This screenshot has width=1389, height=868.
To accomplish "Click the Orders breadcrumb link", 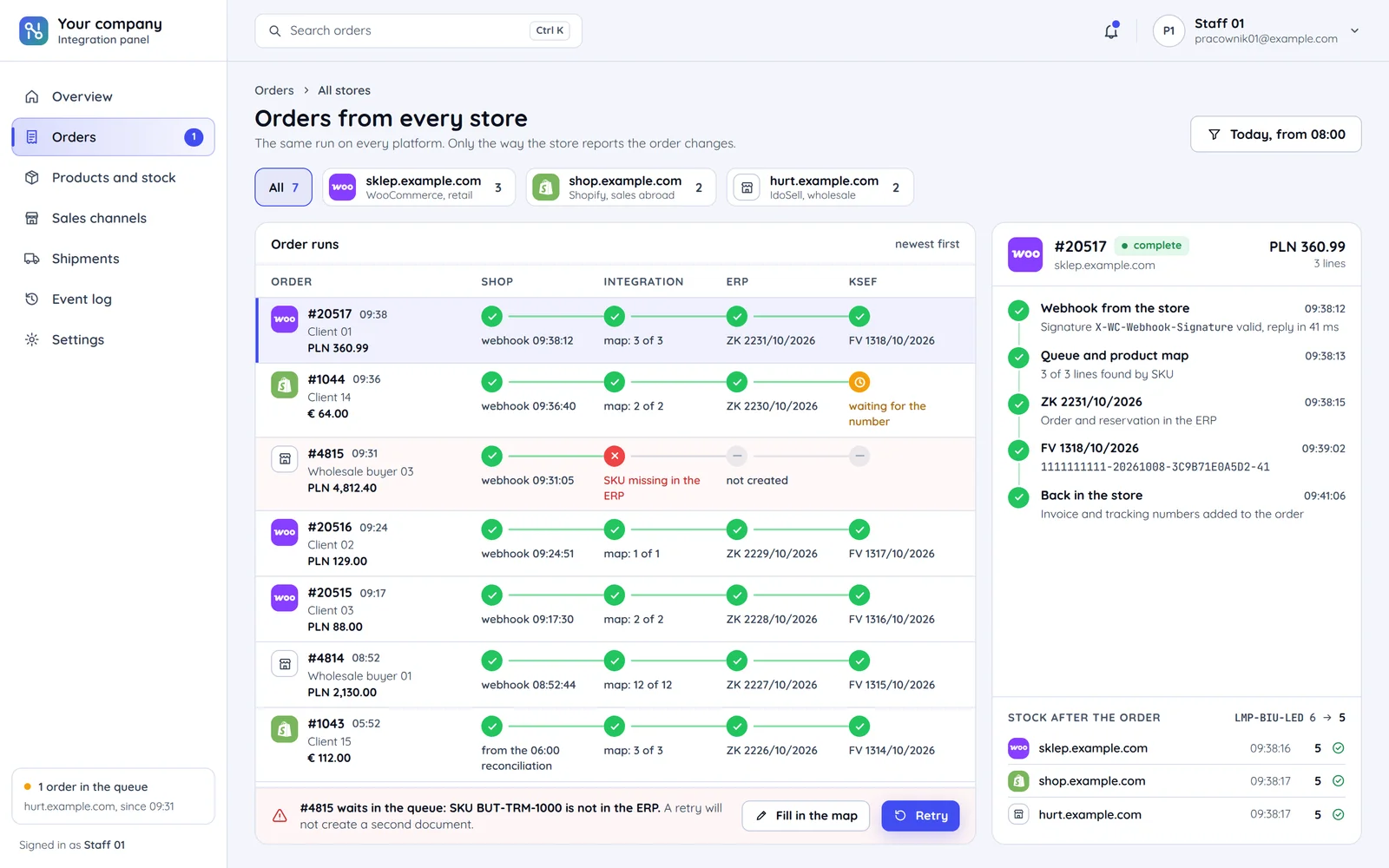I will point(274,90).
